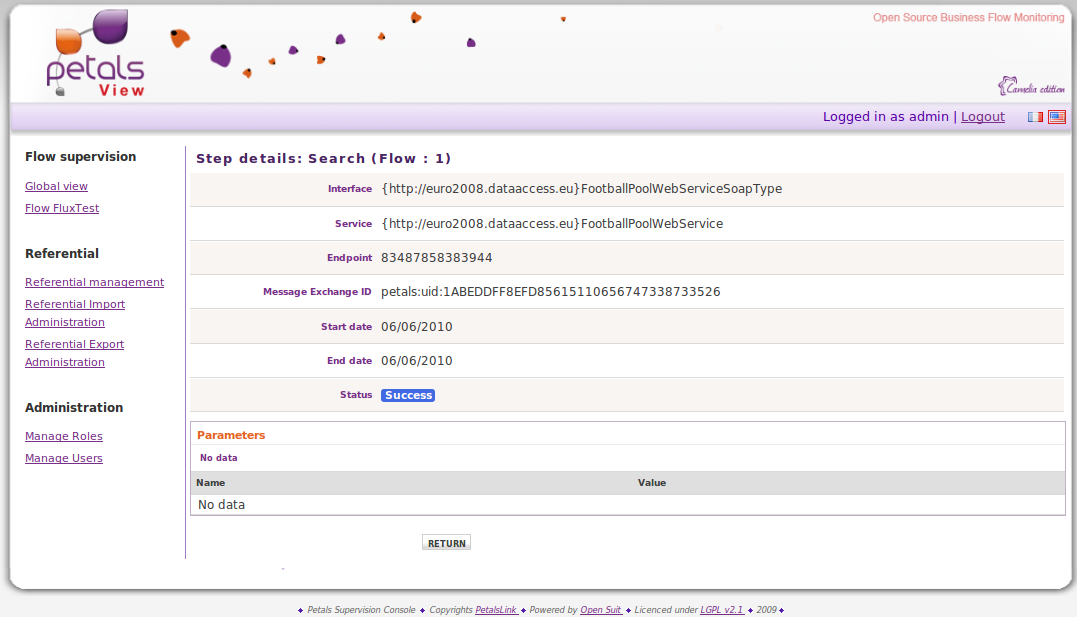Screen dimensions: 1077x617
Task: Click the Success status badge
Action: click(x=408, y=395)
